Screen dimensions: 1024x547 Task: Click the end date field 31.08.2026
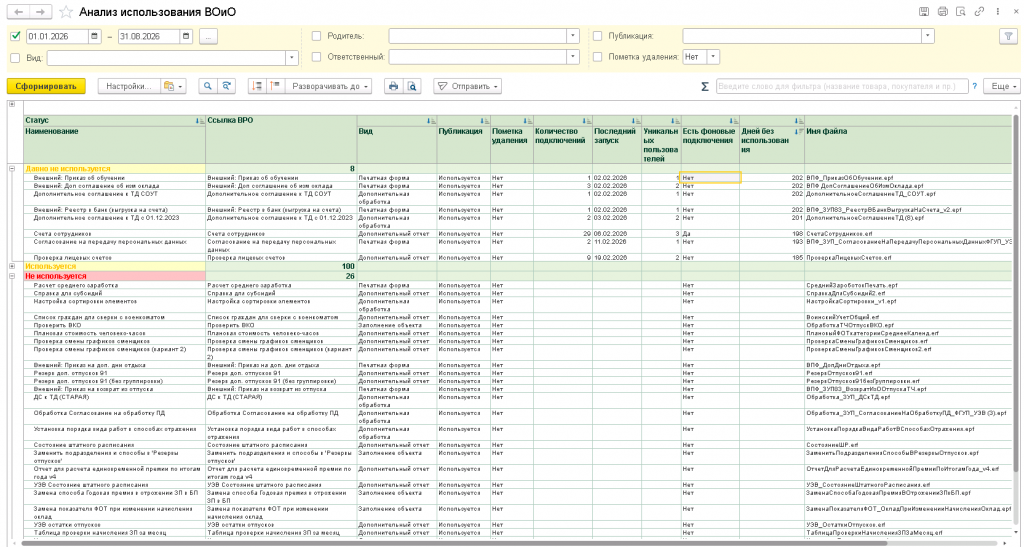coord(148,37)
